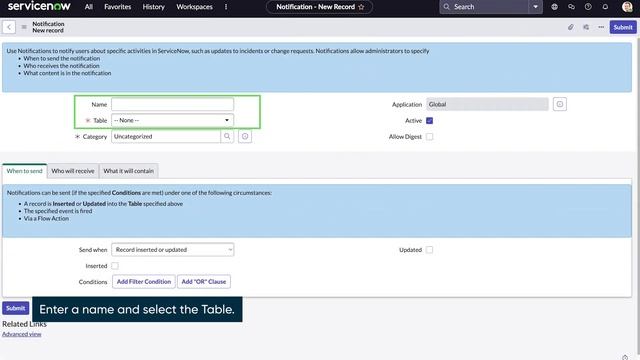Click the global Search field
Screen dimensions: 640x360
[x=484, y=7]
